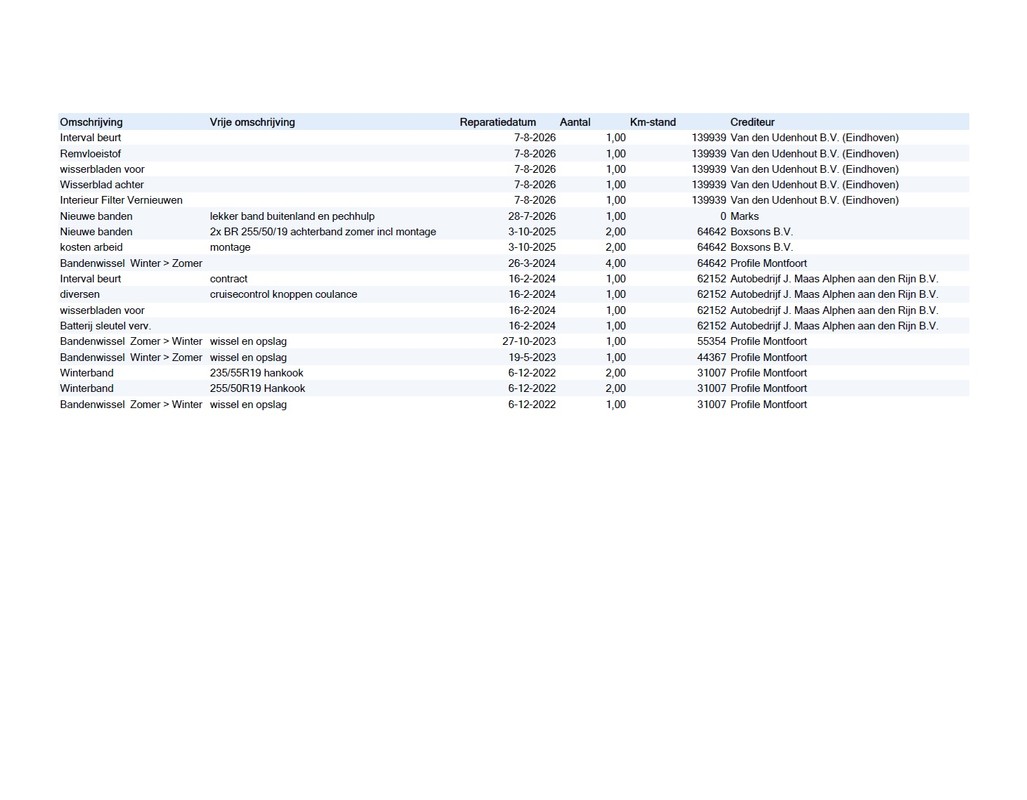This screenshot has height=800, width=1027.
Task: Click 'cruisecontrol knoppen coulance' text
Action: pyautogui.click(x=284, y=295)
